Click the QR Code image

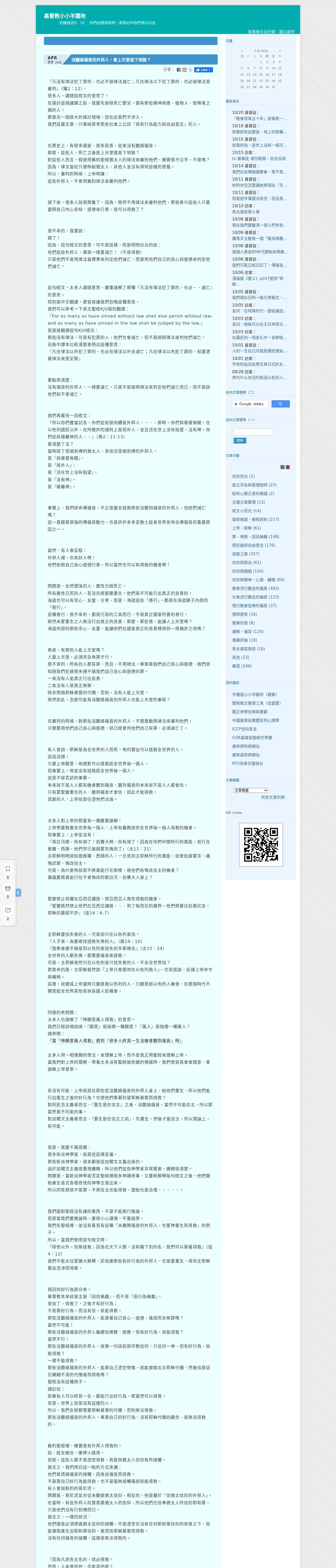pos(261,844)
